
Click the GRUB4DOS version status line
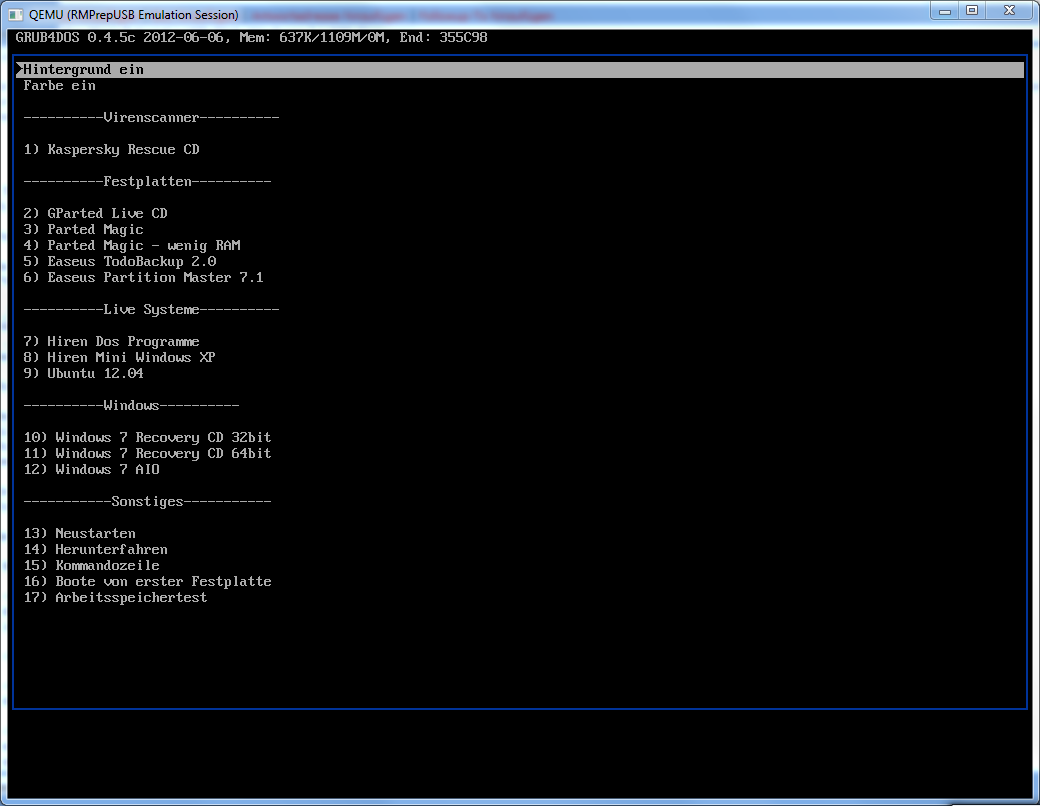251,38
